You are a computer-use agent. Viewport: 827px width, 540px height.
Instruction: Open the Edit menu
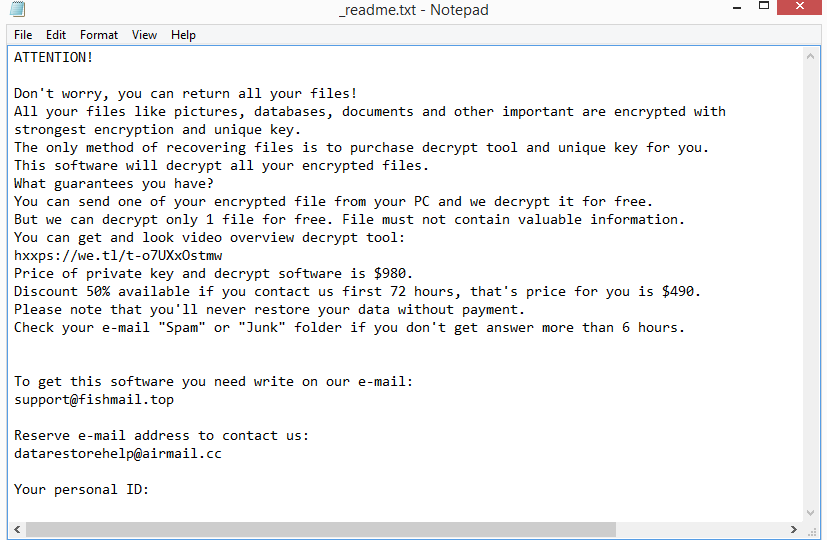(56, 35)
